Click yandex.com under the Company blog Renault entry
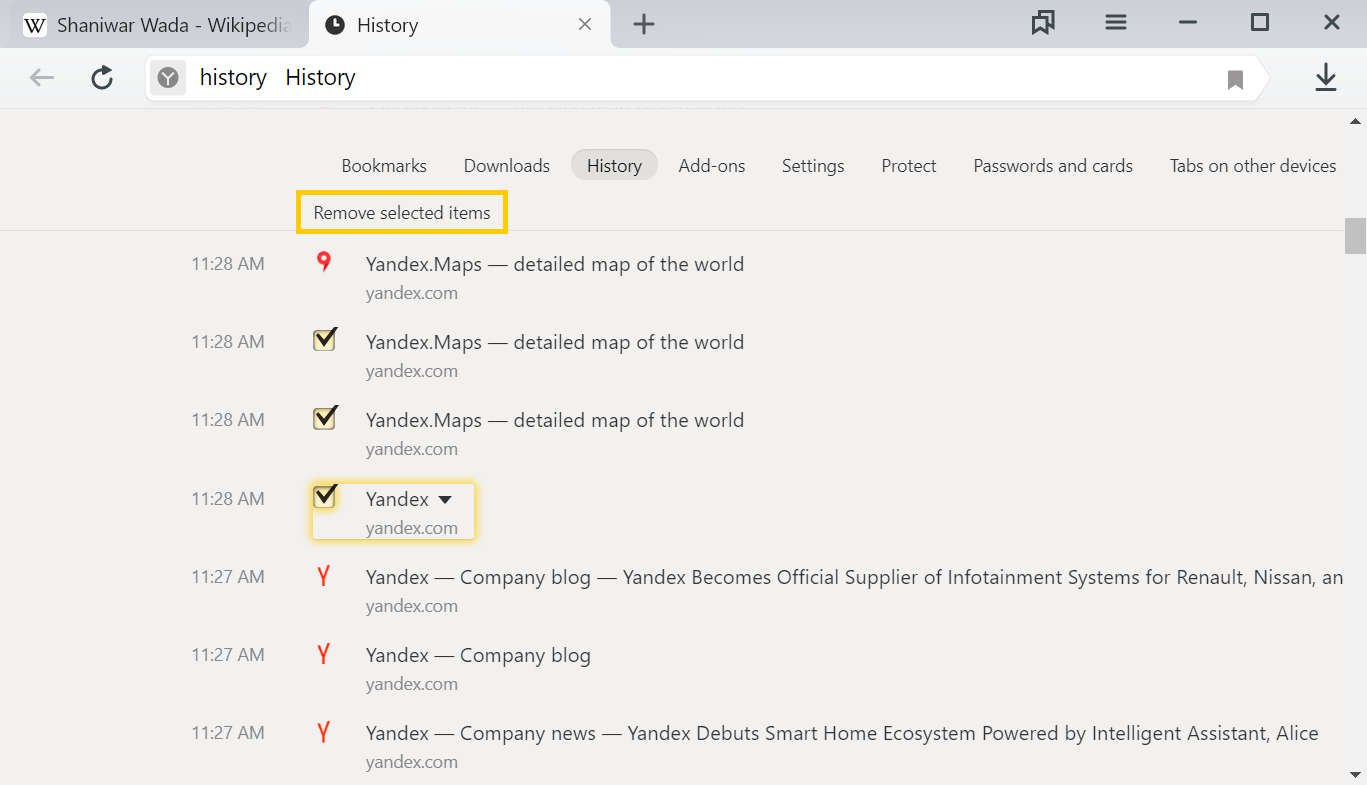This screenshot has width=1367, height=785. coord(412,606)
